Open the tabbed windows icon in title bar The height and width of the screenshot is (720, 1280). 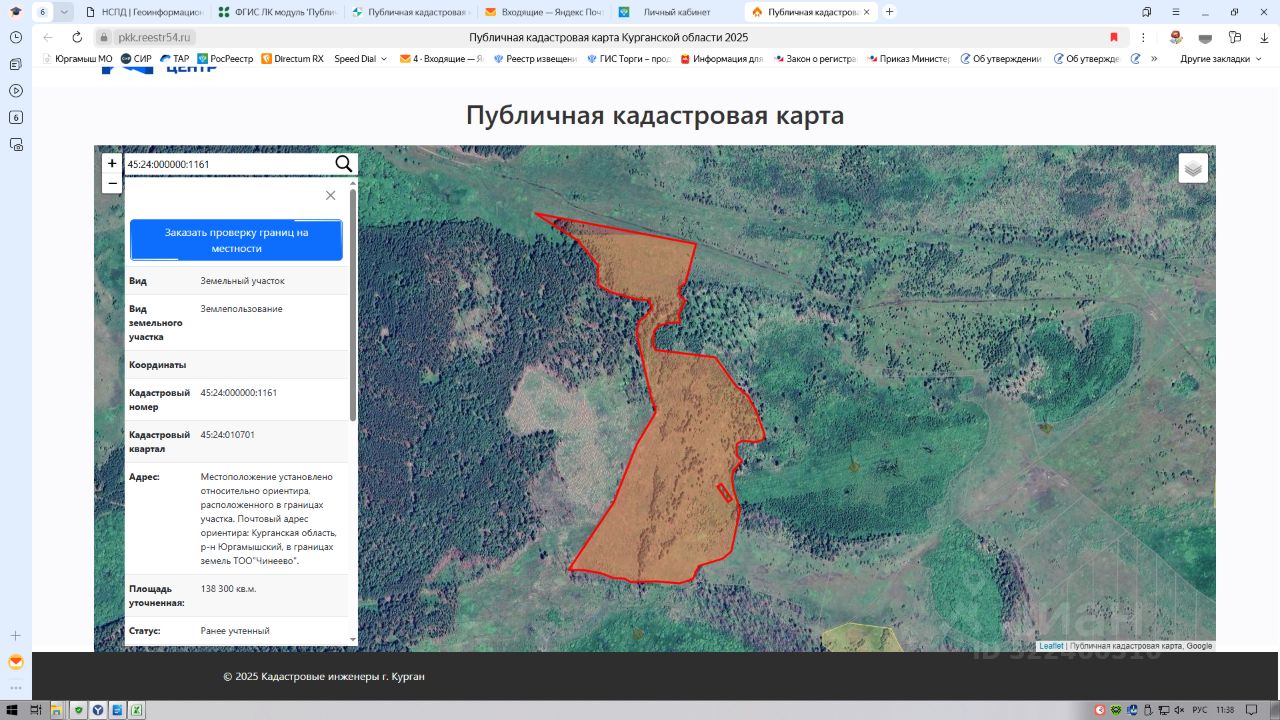coord(1146,12)
